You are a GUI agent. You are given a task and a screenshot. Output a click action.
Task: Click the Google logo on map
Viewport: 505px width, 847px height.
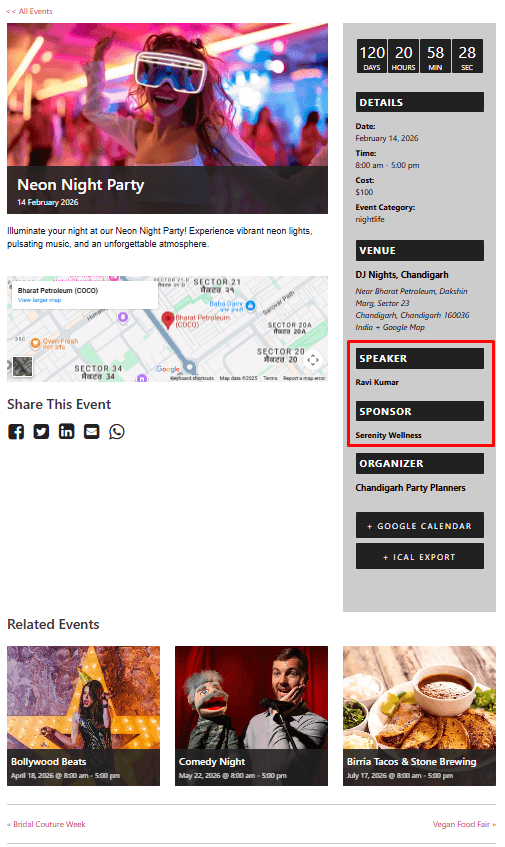pos(168,369)
